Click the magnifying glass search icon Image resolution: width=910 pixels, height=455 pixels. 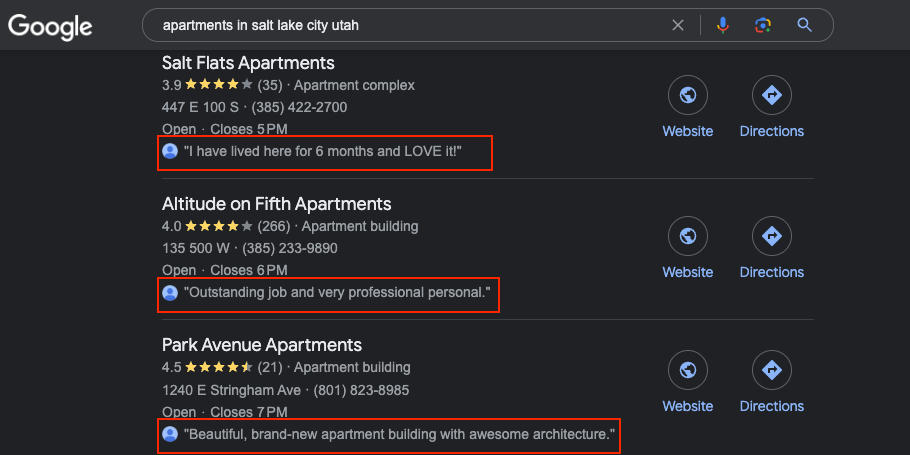[x=804, y=25]
